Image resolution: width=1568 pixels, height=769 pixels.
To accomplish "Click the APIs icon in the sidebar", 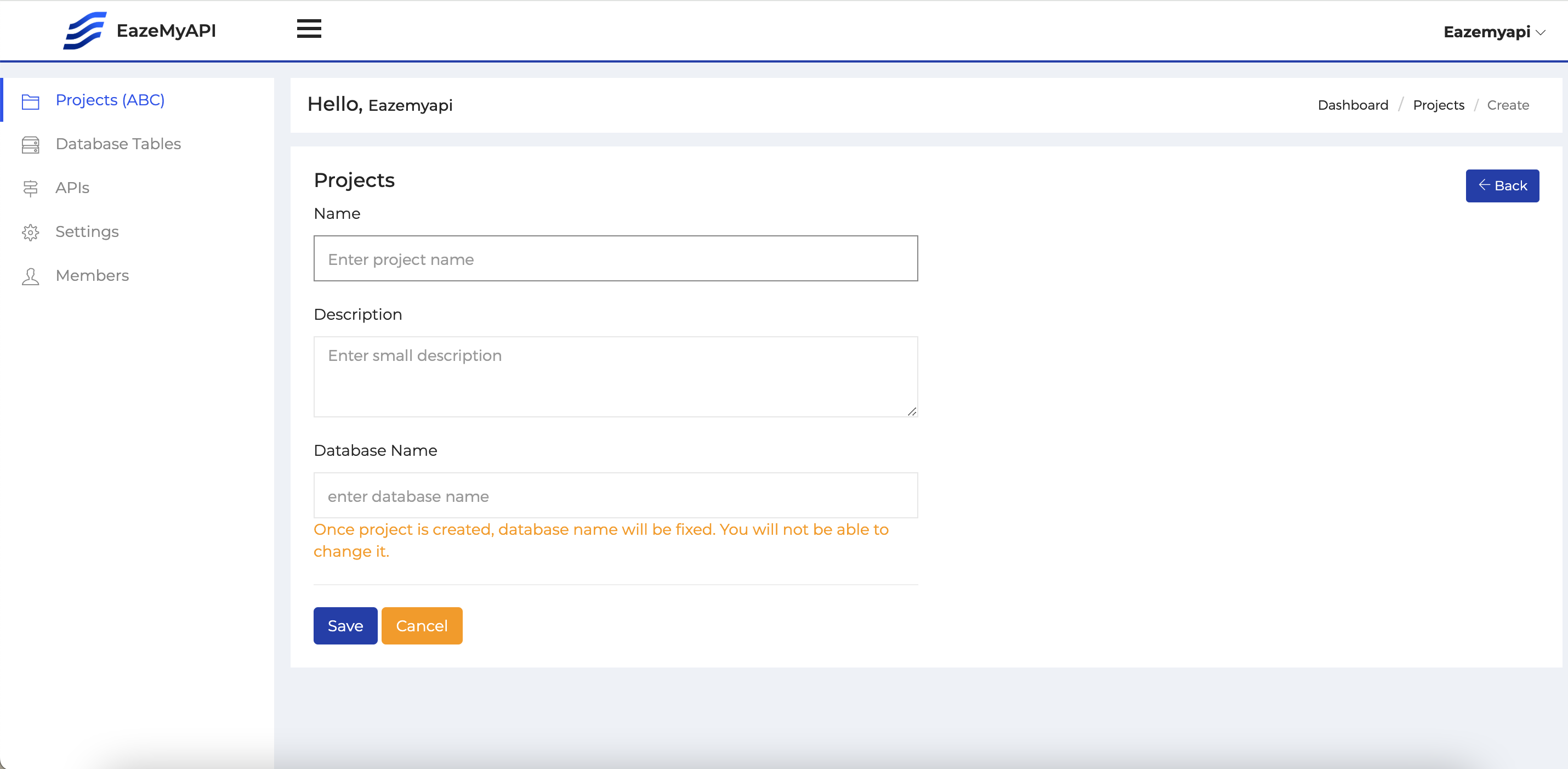I will tap(31, 189).
